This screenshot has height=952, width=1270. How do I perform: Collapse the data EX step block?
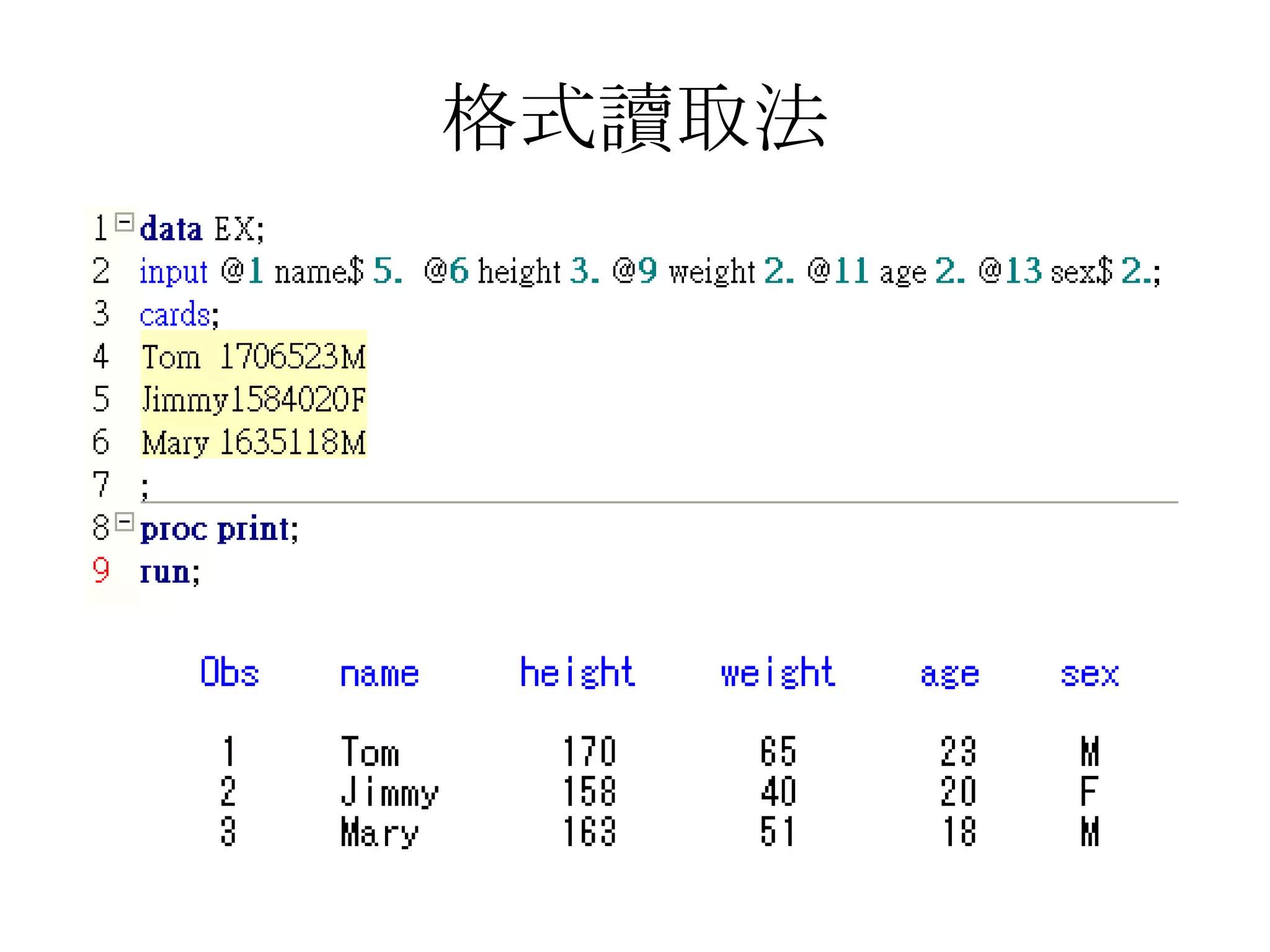[x=125, y=222]
